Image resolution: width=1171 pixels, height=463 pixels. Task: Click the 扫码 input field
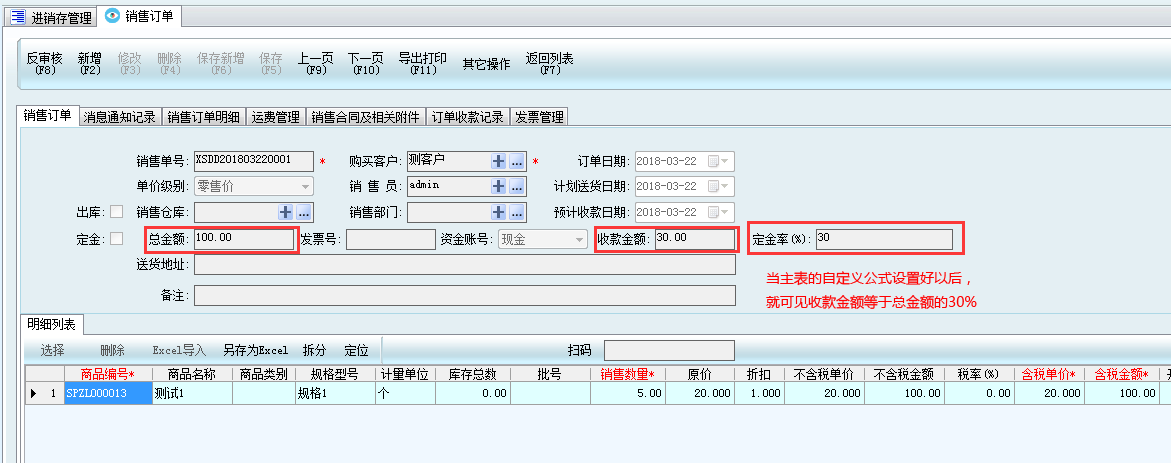668,350
